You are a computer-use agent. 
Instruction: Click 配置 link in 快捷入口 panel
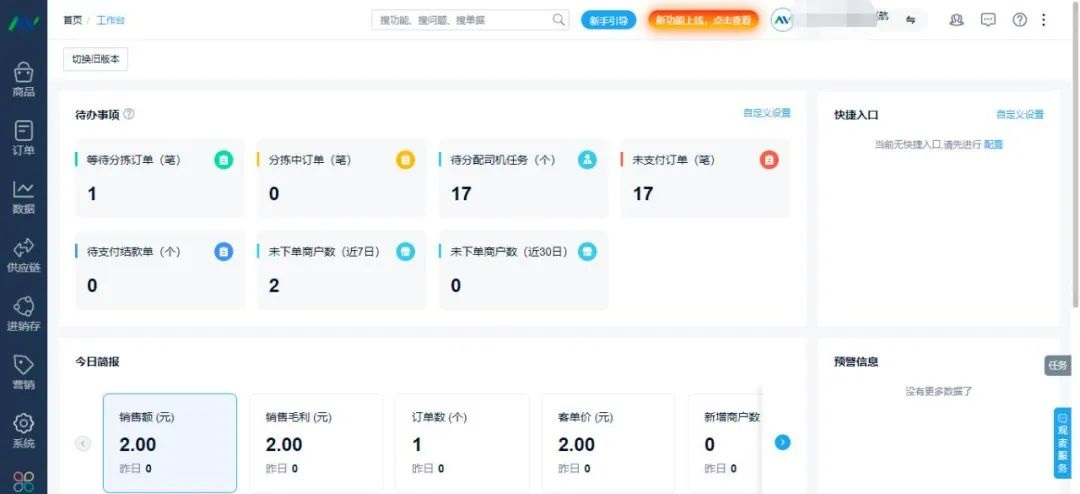pos(993,145)
